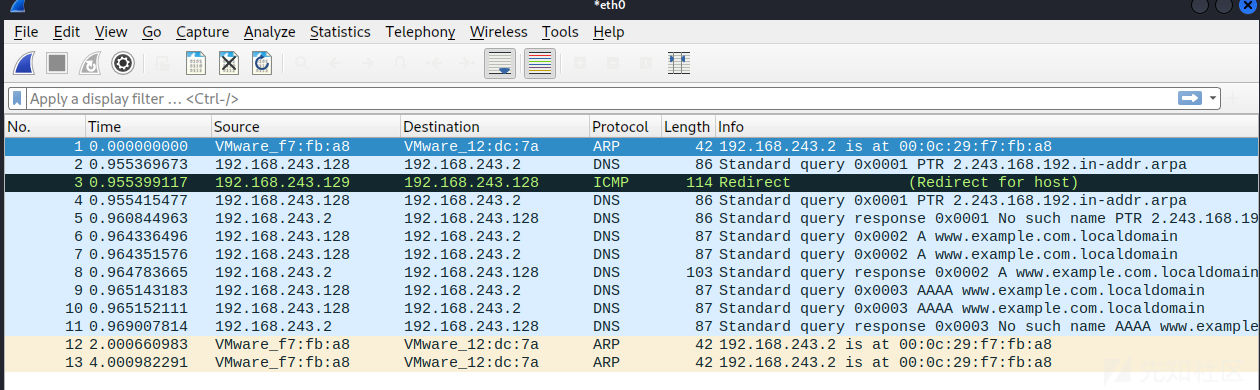The image size is (1260, 390).
Task: Toggle auto-scroll to last packet during capture
Action: click(500, 64)
